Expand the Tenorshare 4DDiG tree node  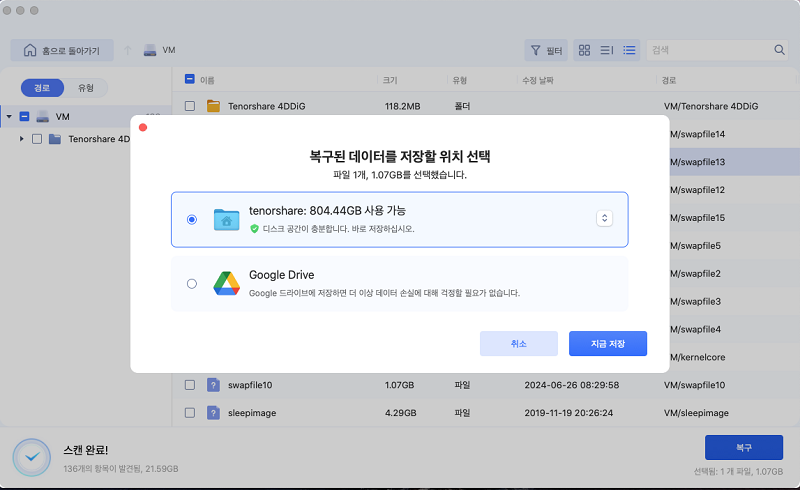pyautogui.click(x=22, y=139)
